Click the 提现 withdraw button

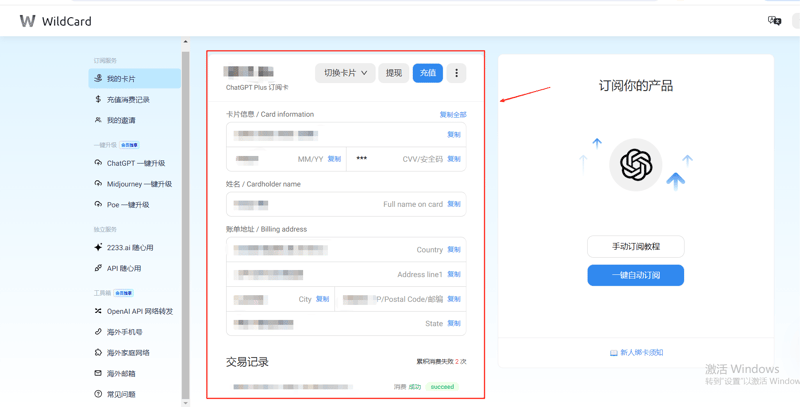click(393, 73)
